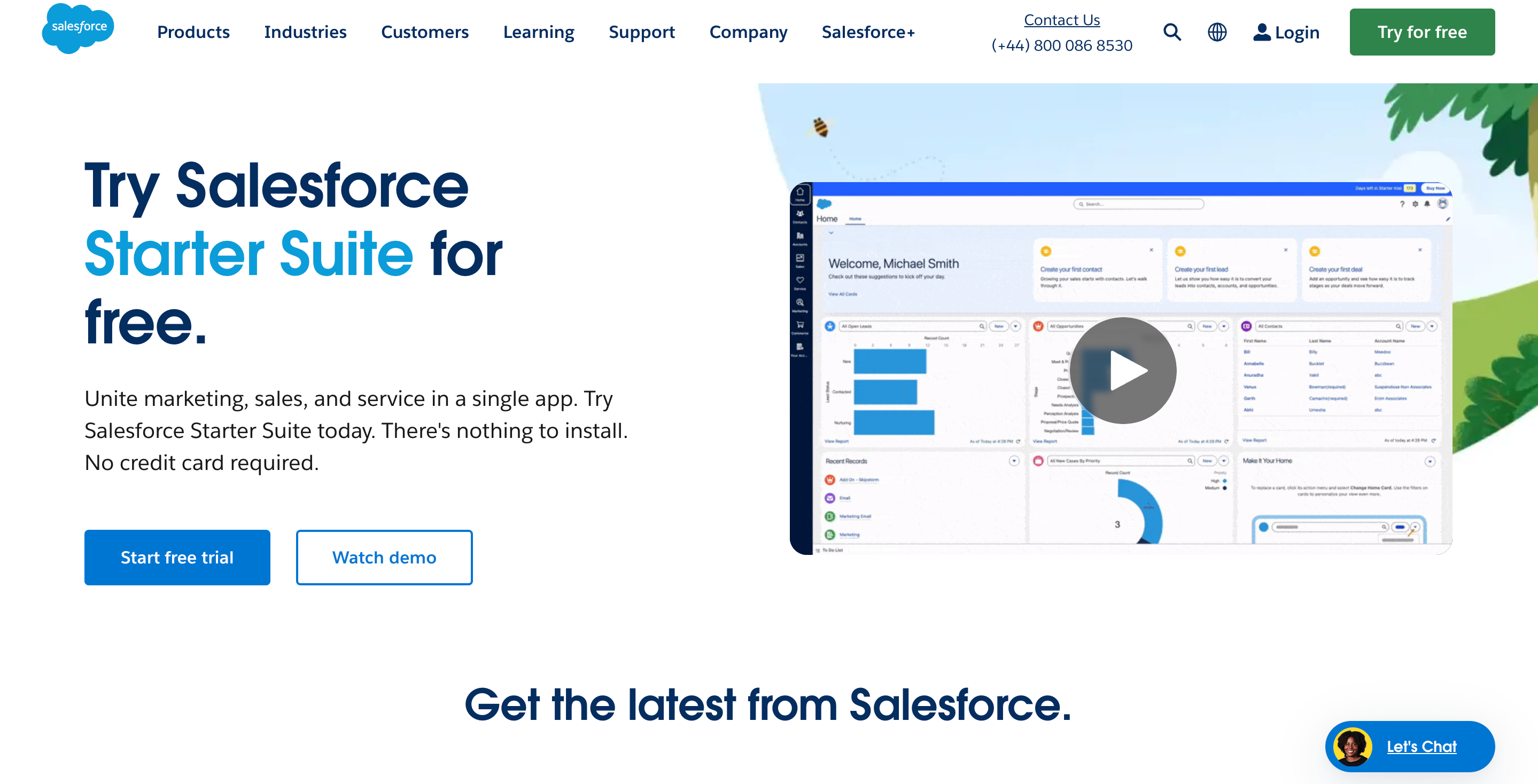
Task: Click the globe language selector icon
Action: (x=1217, y=32)
